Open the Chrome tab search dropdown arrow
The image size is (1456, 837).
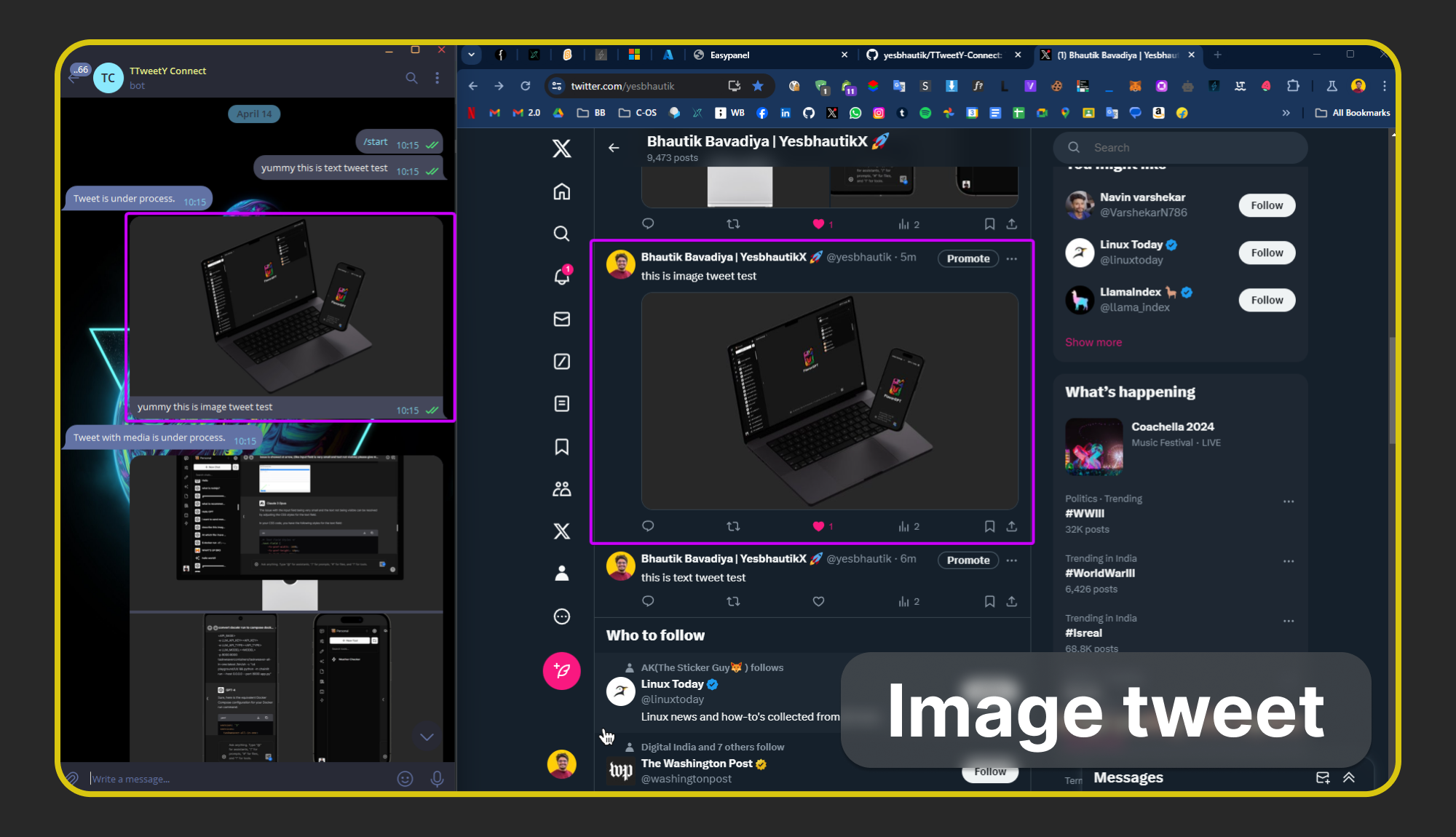pos(472,55)
